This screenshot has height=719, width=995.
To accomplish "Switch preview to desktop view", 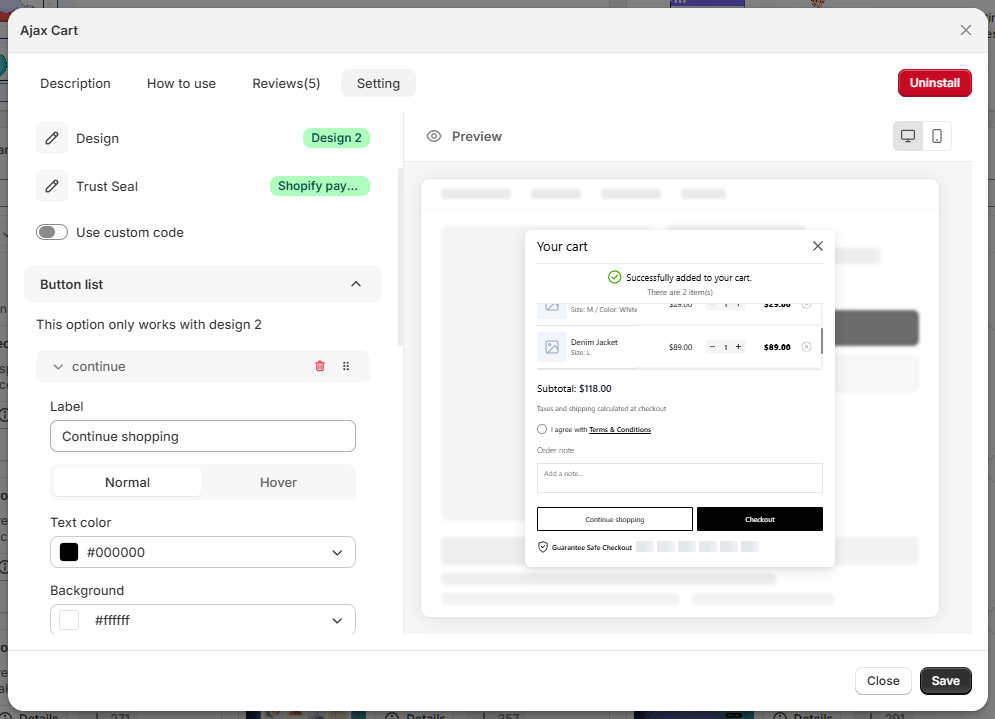I will (908, 136).
